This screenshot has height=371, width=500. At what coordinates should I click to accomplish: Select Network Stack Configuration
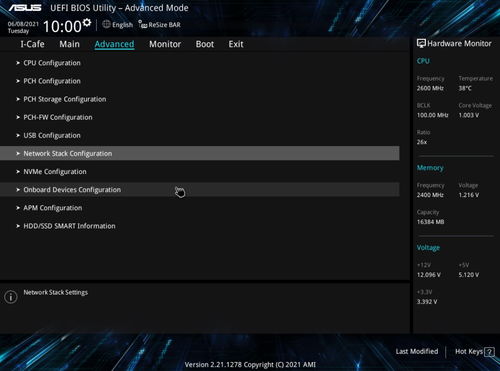200,153
